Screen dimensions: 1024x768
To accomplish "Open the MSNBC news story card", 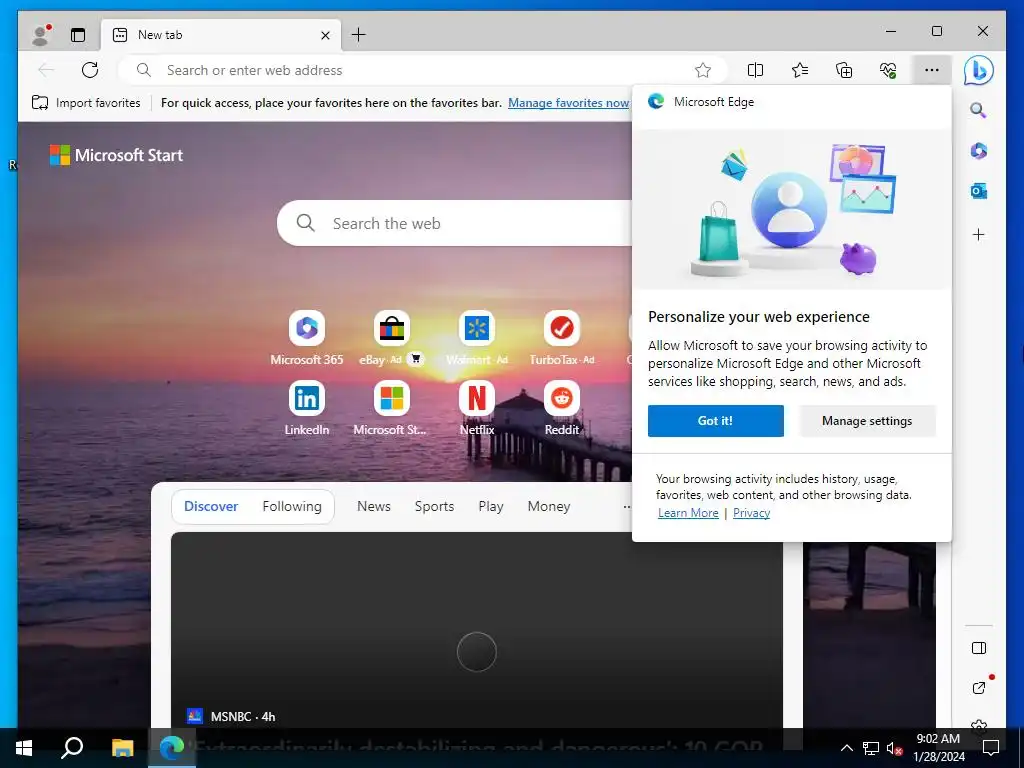I will 477,630.
